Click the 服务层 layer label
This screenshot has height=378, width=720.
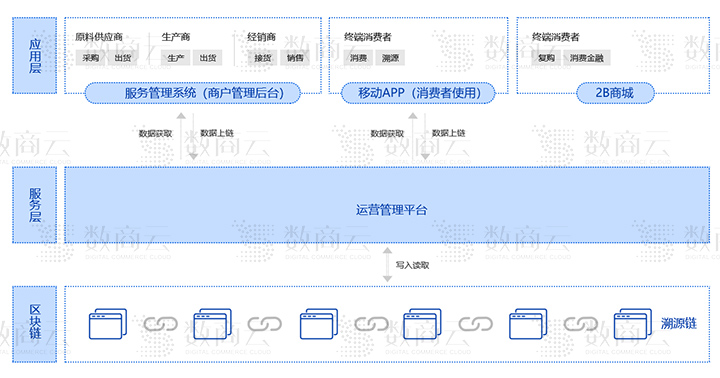[35, 205]
